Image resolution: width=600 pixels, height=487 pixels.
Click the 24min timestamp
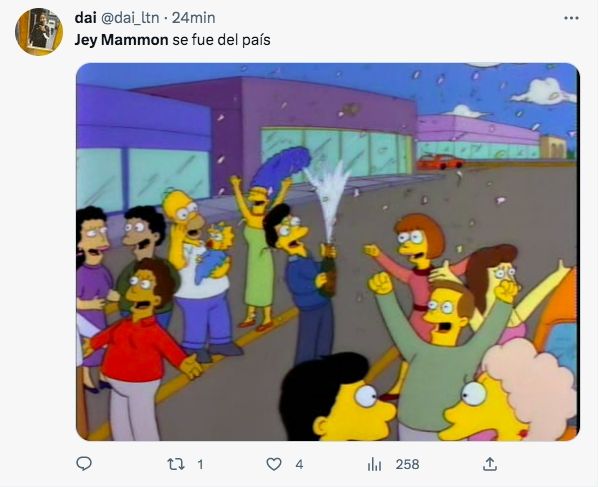point(193,18)
